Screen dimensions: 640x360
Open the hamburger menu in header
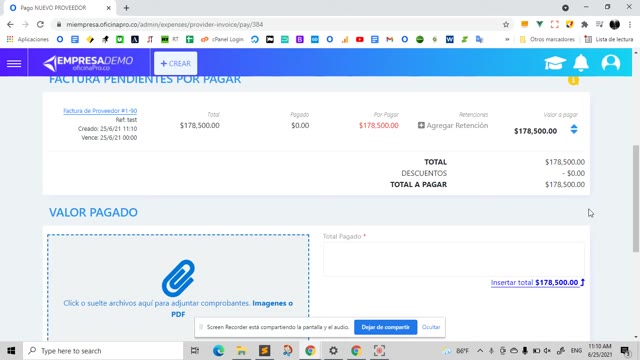coord(14,63)
